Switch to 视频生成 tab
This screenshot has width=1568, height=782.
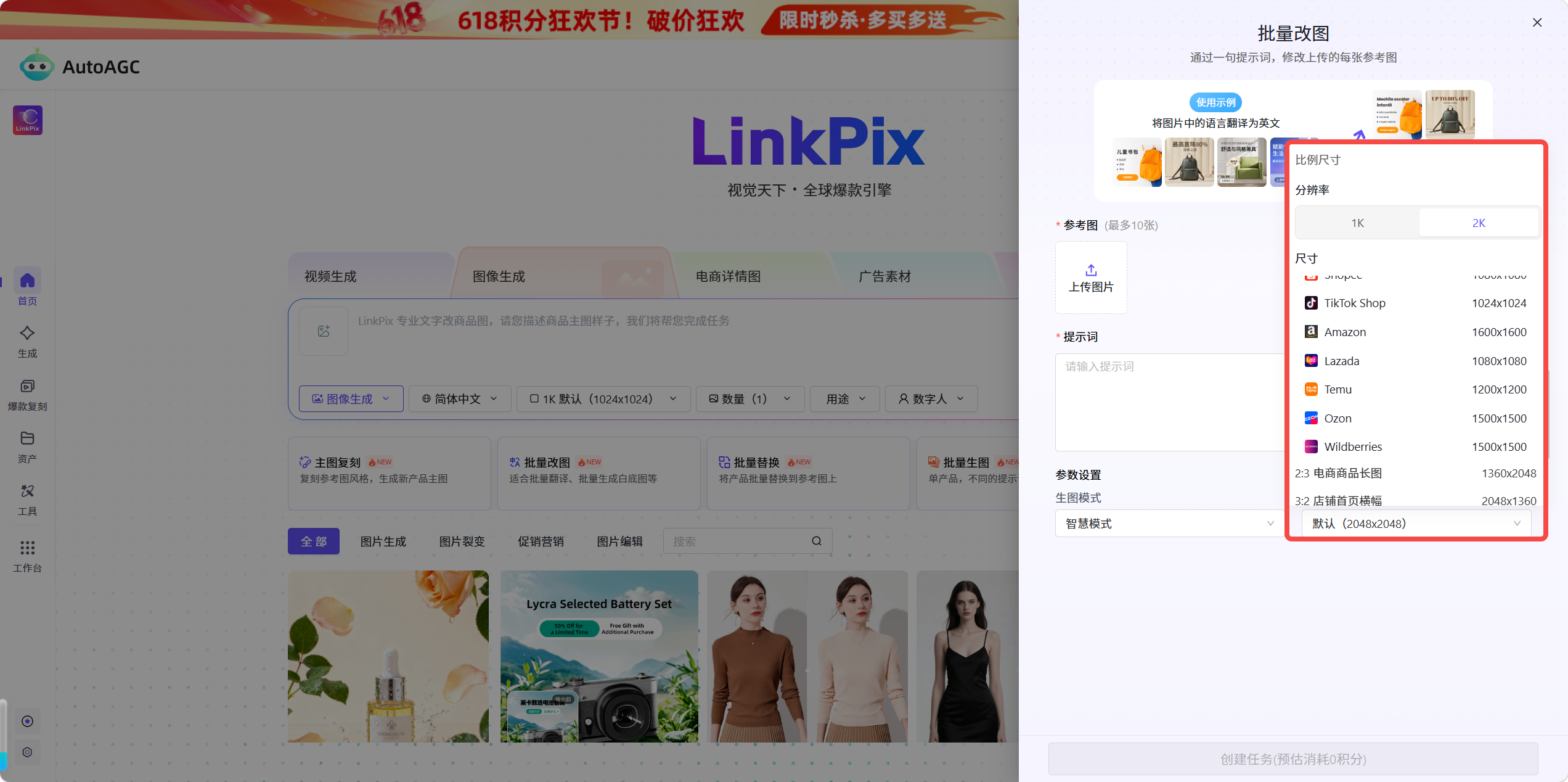pos(330,276)
